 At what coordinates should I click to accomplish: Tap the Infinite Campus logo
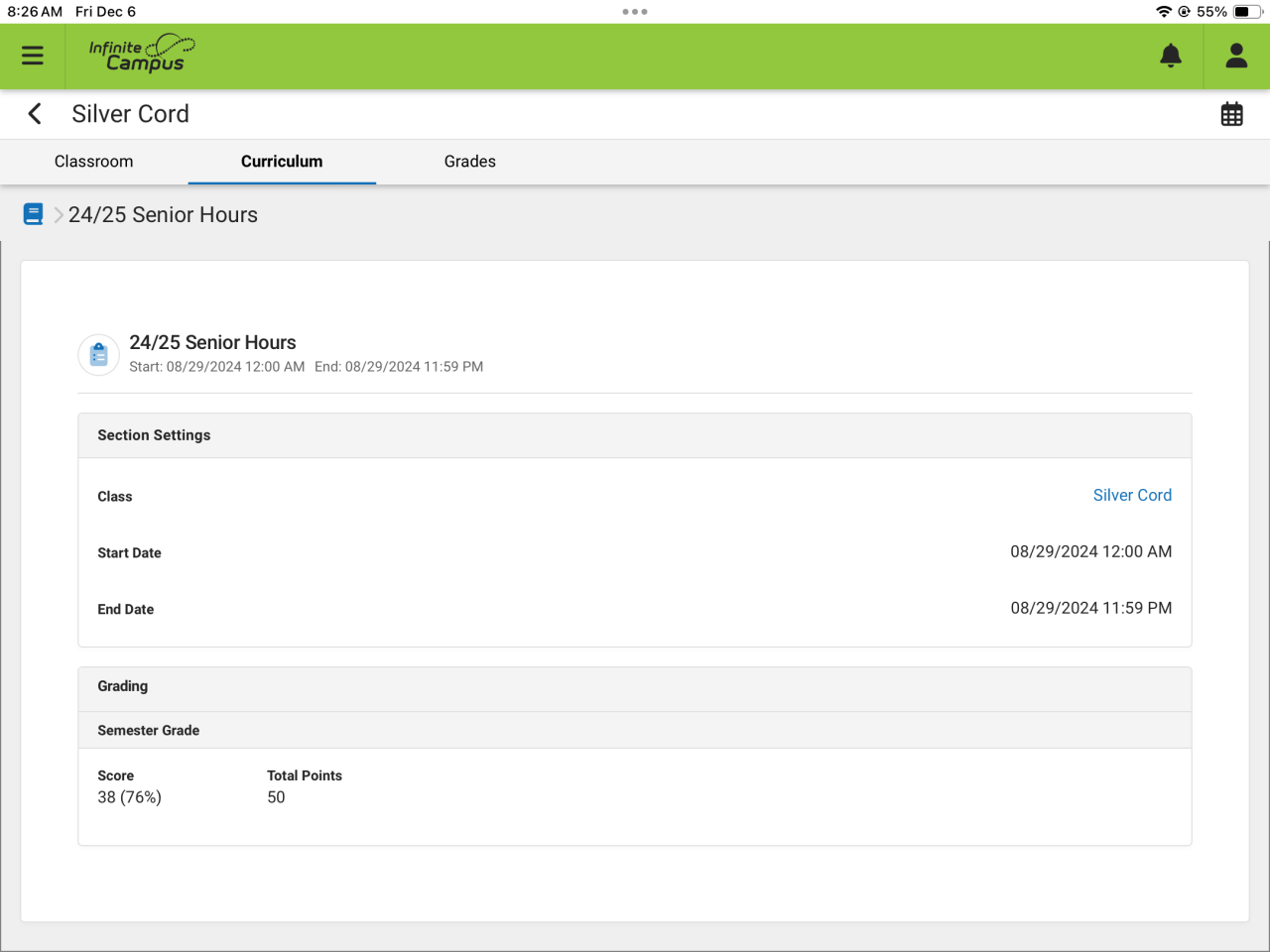(142, 54)
